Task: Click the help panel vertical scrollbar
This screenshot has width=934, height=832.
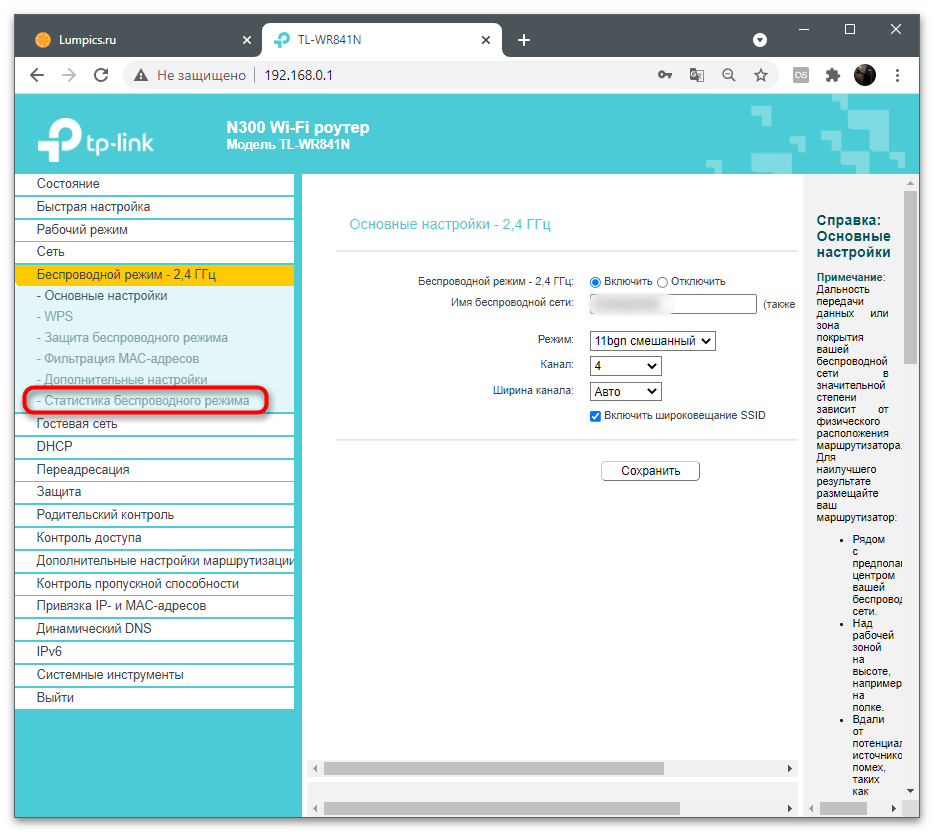Action: [910, 277]
